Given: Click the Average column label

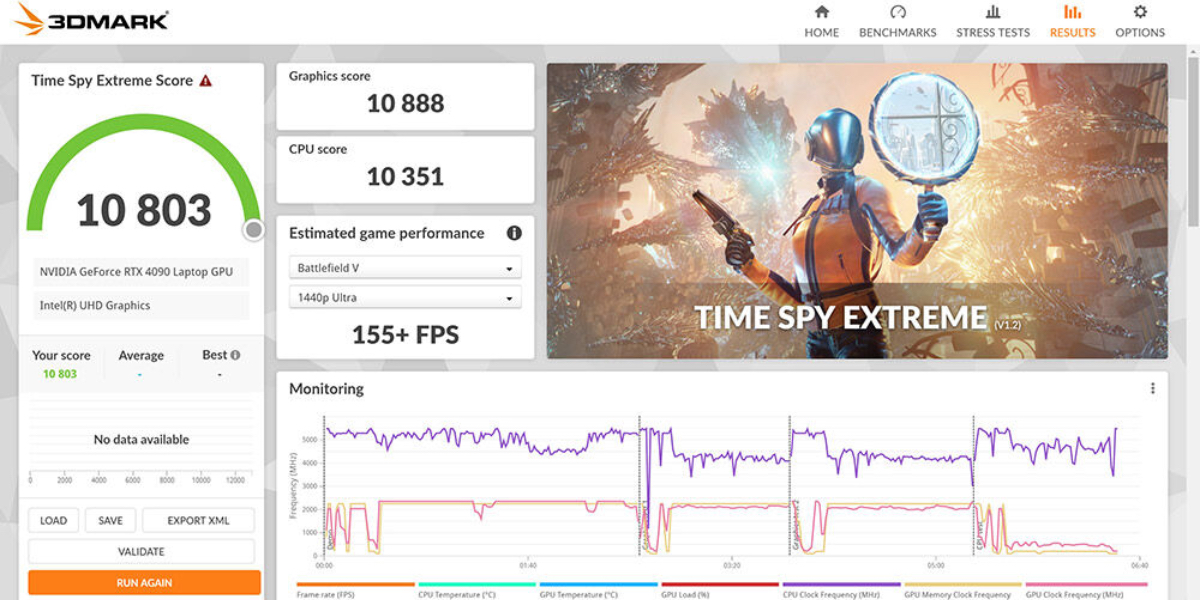Looking at the screenshot, I should (141, 355).
